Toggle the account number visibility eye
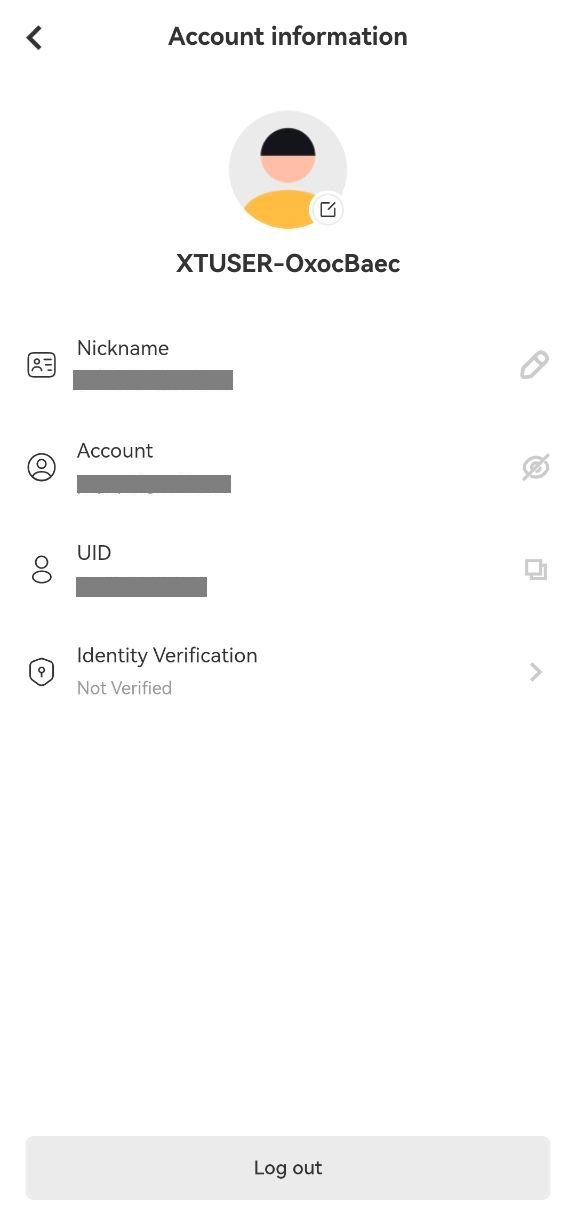The width and height of the screenshot is (576, 1232). click(x=535, y=466)
